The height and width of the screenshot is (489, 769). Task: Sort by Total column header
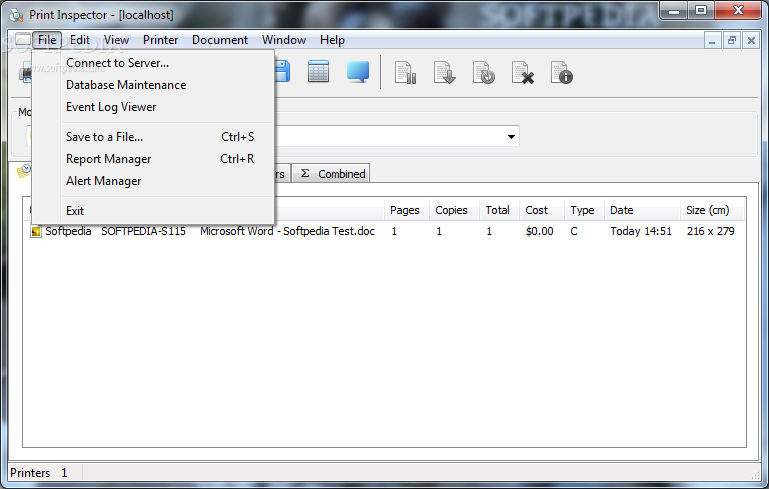click(497, 210)
